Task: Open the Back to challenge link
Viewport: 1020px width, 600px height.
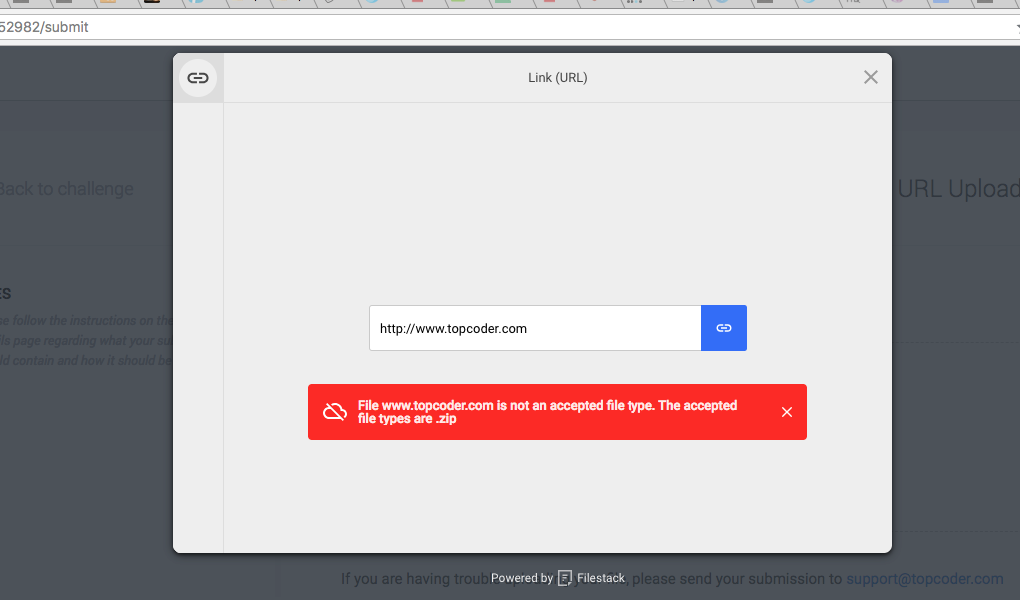Action: (67, 188)
